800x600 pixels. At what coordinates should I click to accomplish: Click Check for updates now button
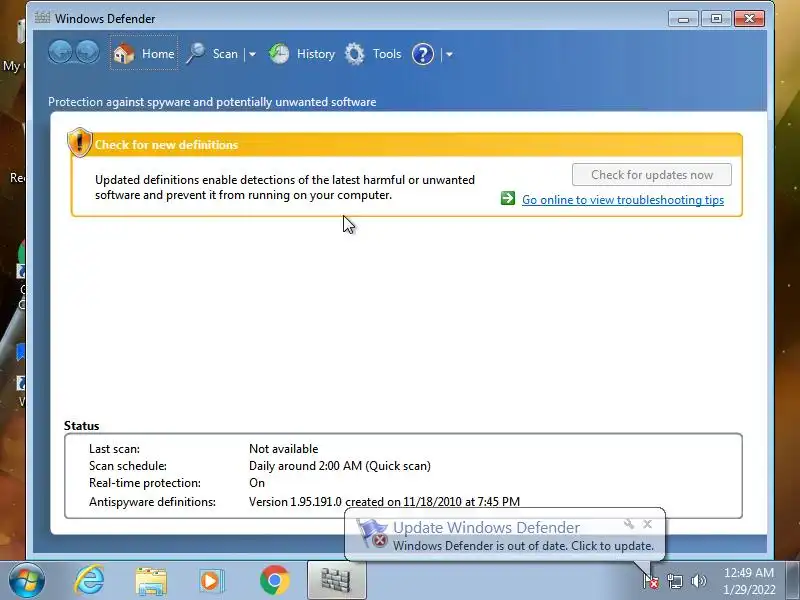pyautogui.click(x=652, y=175)
